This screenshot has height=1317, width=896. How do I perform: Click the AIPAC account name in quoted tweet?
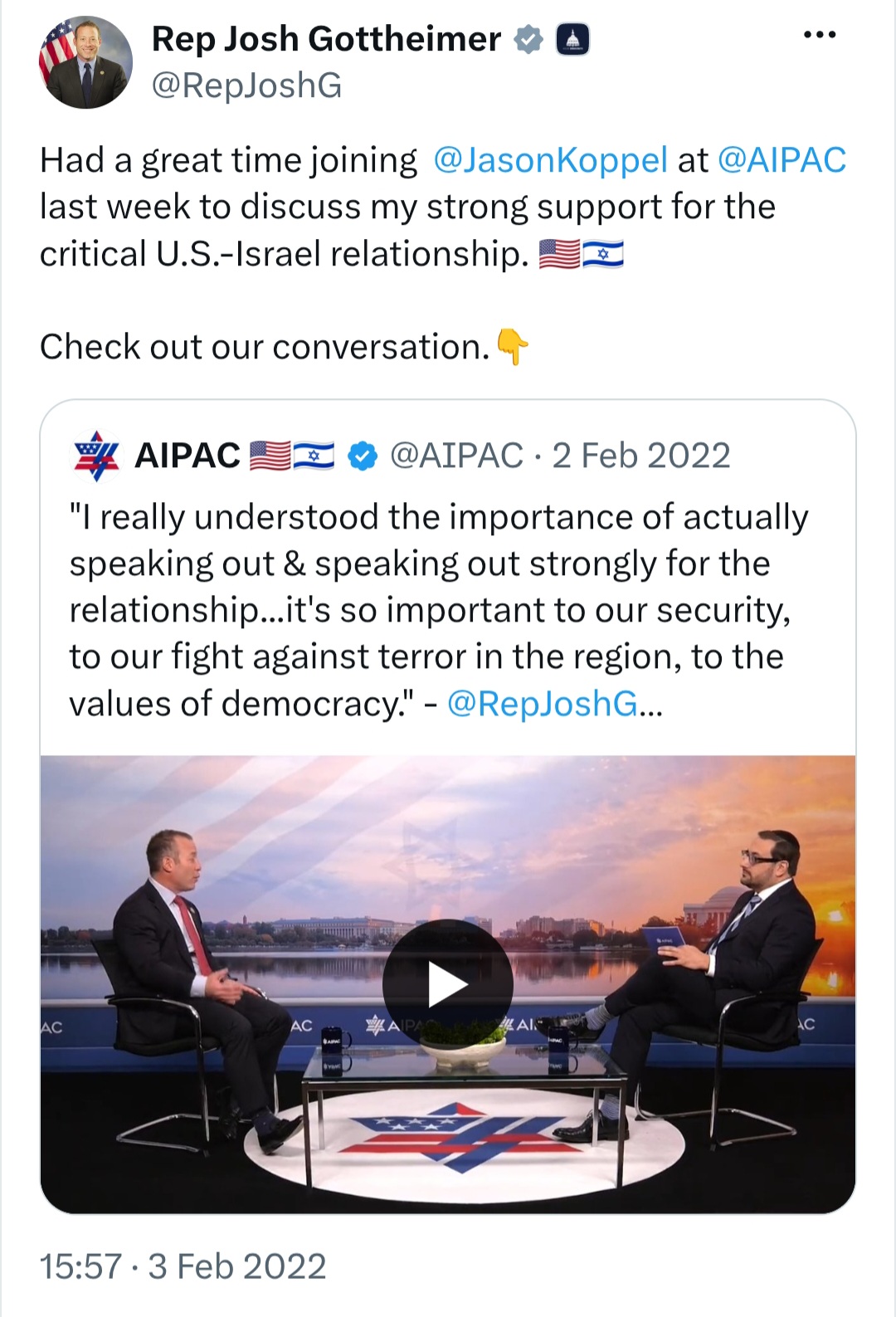tap(187, 456)
